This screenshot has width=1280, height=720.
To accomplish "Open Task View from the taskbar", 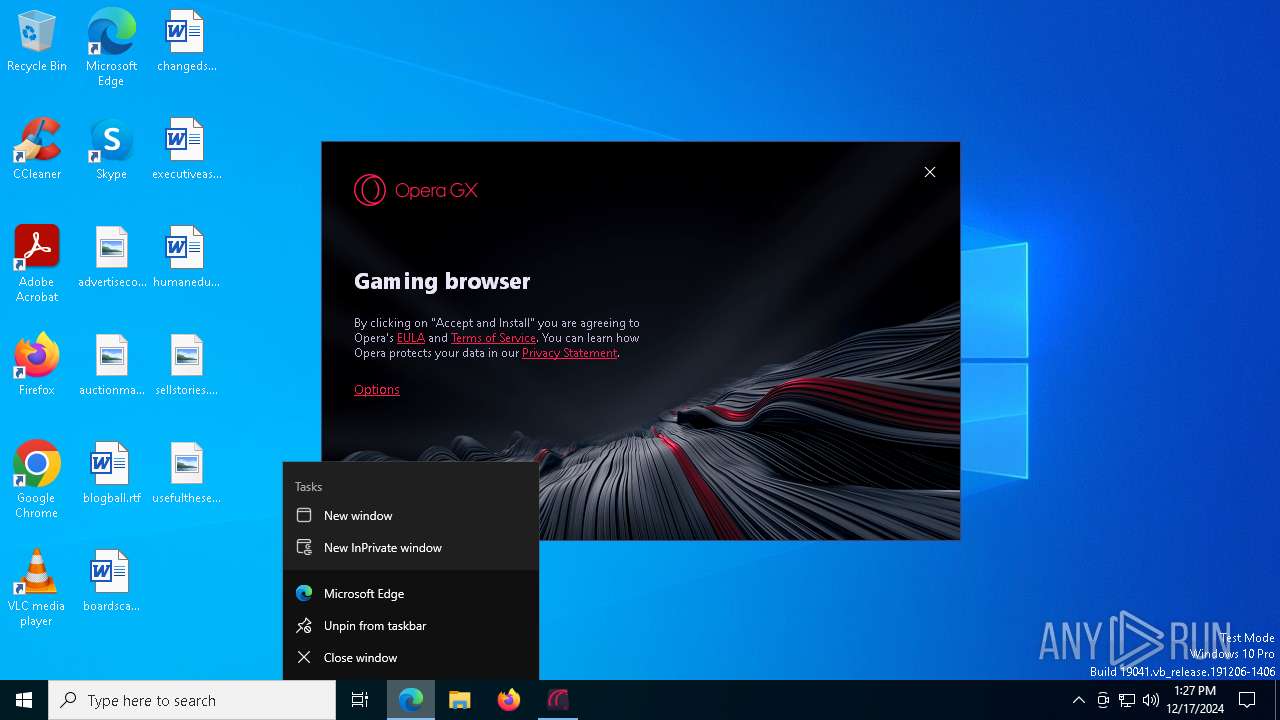I will click(360, 700).
